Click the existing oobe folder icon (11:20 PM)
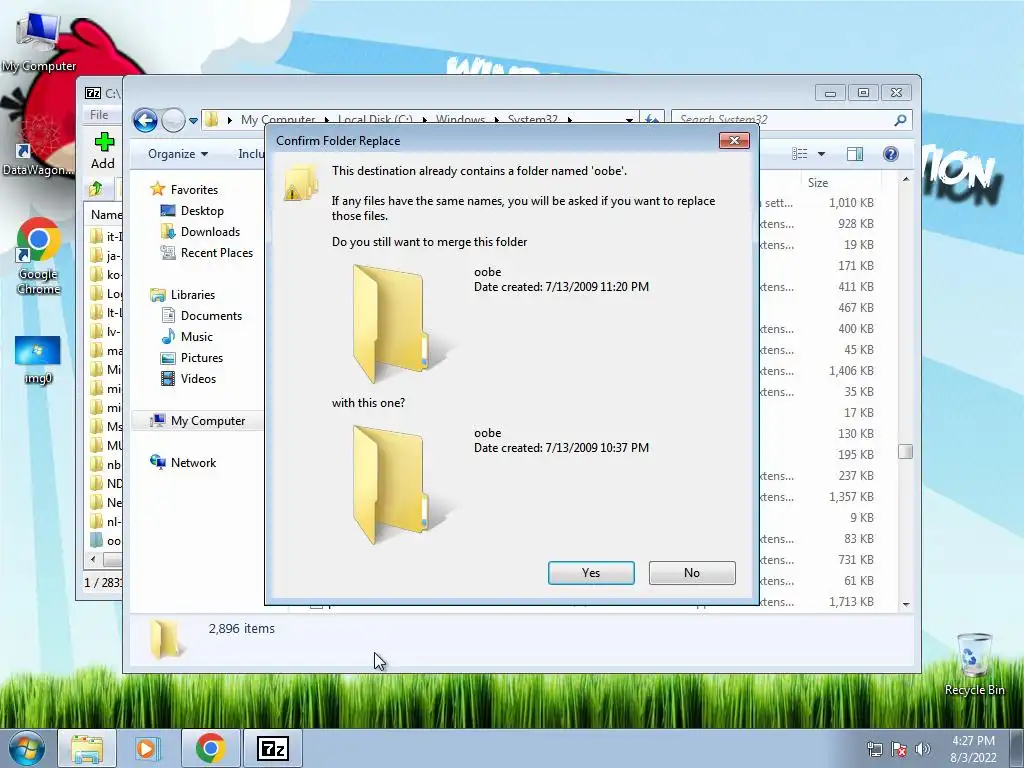 (398, 323)
